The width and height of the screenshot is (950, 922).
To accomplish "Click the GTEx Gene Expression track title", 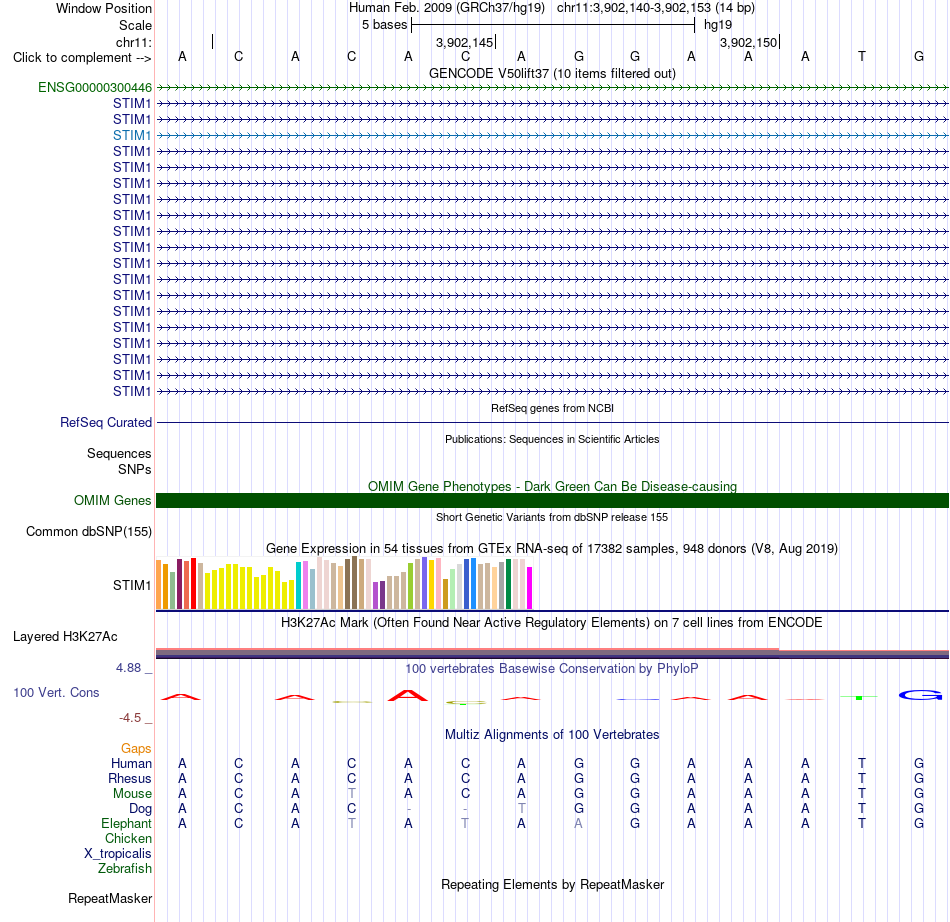I will click(x=552, y=549).
